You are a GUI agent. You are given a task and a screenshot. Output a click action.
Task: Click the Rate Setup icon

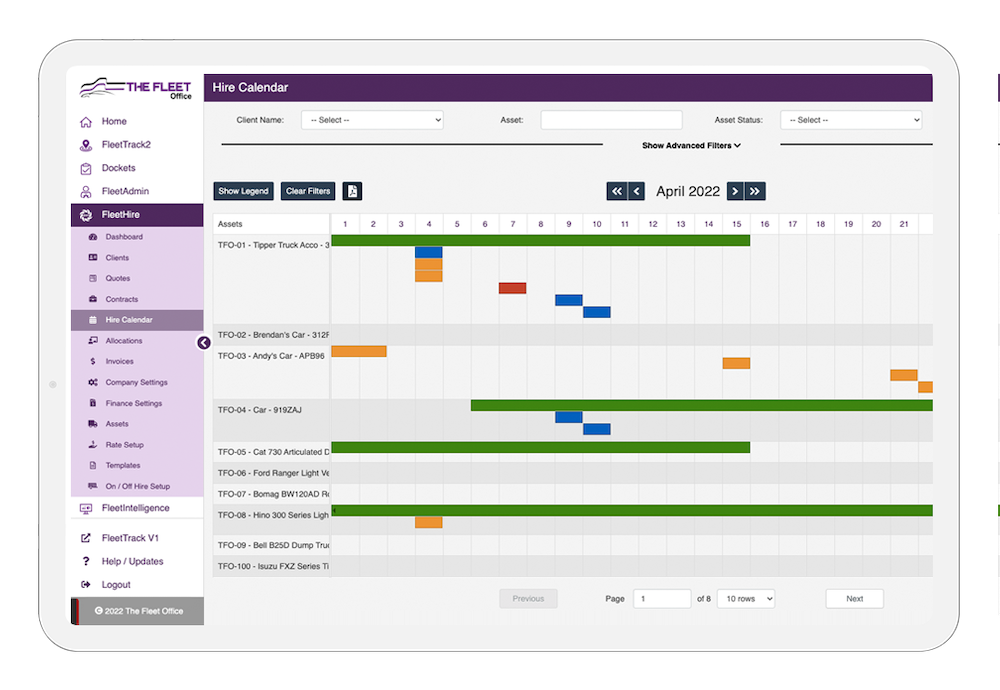coord(92,444)
